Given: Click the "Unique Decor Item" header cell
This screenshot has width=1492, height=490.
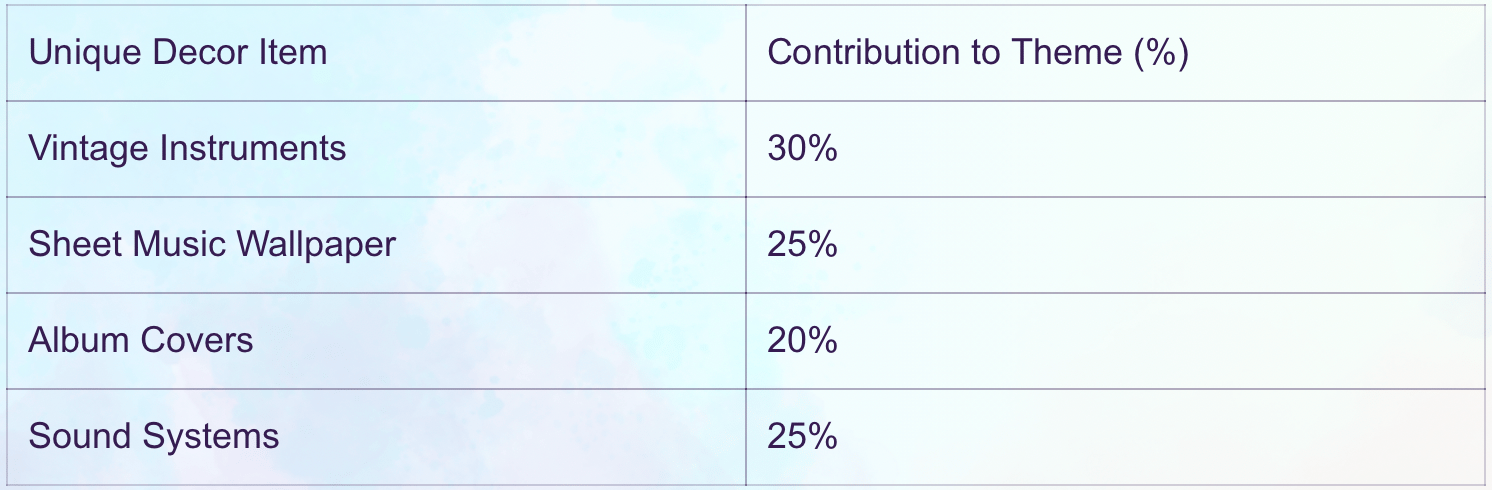Looking at the screenshot, I should click(178, 52).
